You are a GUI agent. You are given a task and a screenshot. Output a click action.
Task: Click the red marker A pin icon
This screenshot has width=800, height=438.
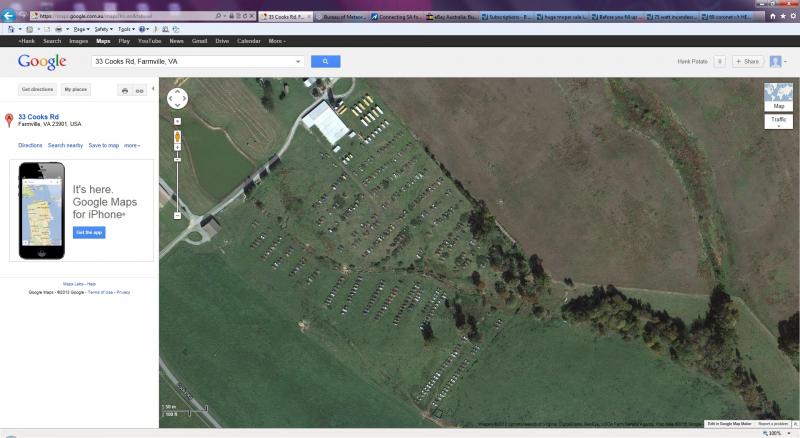[9, 120]
